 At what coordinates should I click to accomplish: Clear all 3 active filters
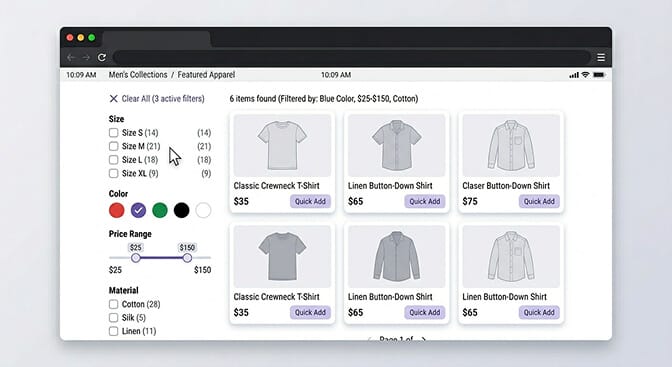pos(163,99)
